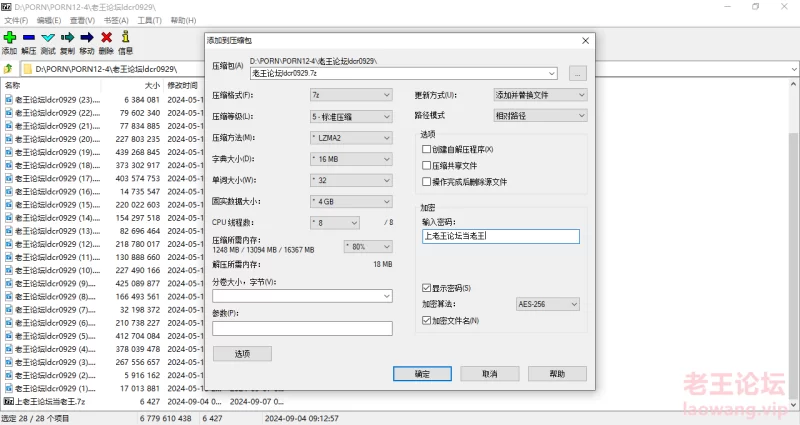This screenshot has width=800, height=425.
Task: Click the file icon of 老王论坛ldcr0929 (23)
Action: (9, 99)
